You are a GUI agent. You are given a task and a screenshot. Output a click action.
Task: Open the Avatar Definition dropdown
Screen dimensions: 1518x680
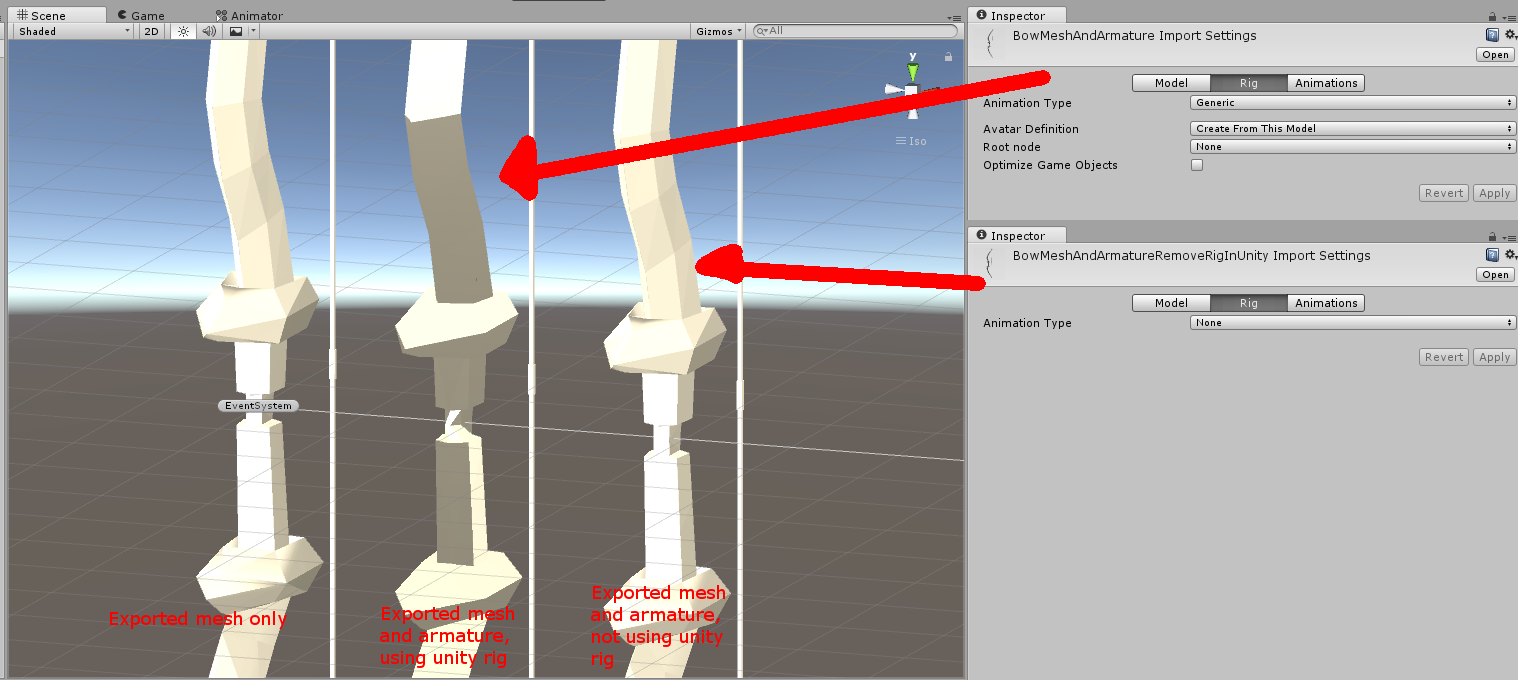1352,128
